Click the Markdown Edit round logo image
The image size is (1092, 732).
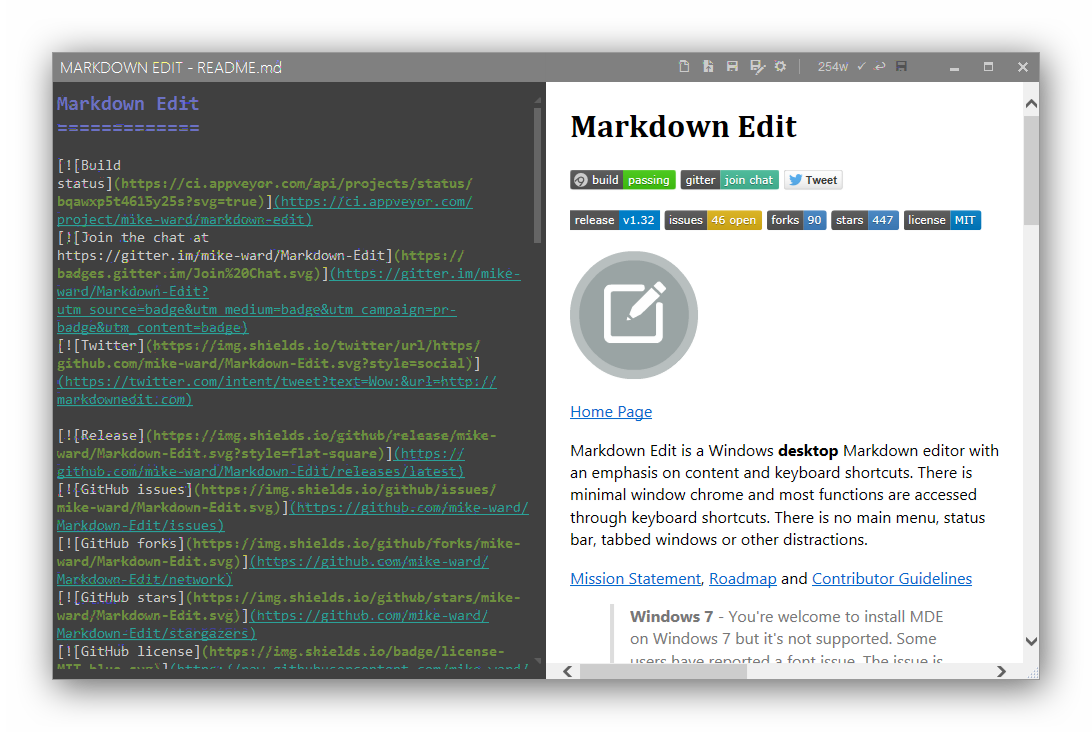pyautogui.click(x=634, y=315)
